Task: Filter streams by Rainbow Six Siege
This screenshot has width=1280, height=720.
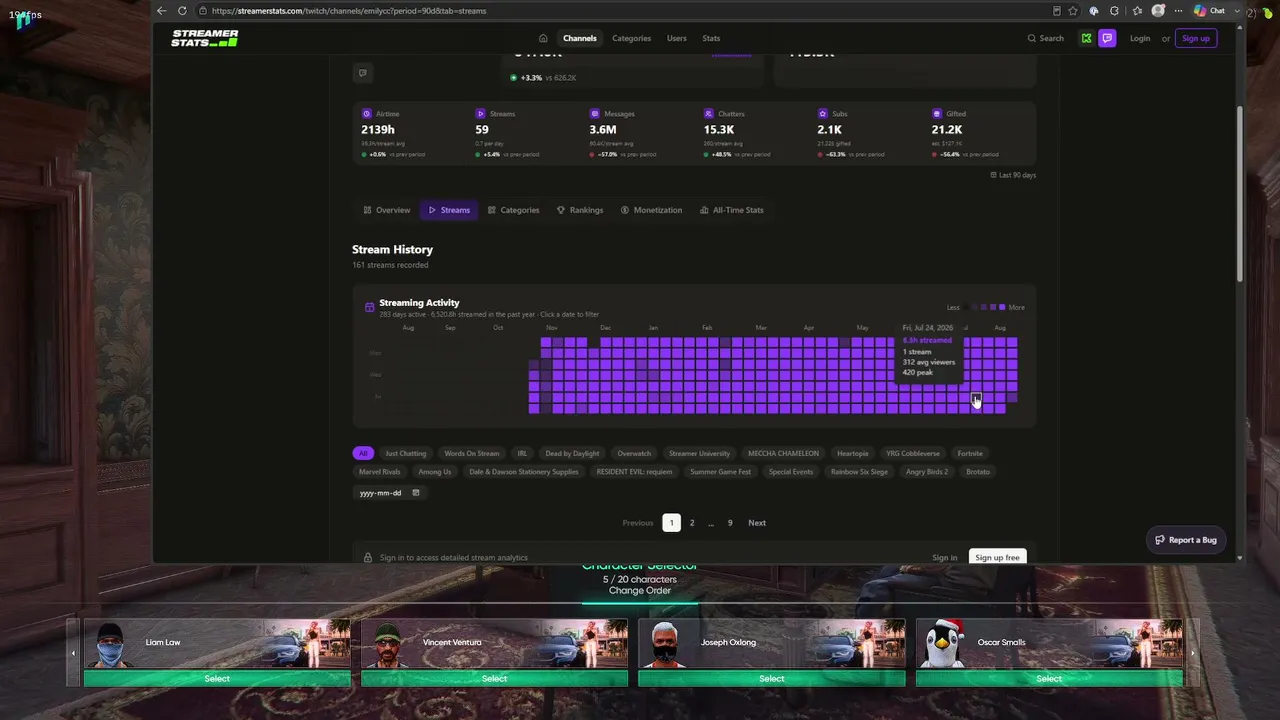Action: click(x=859, y=472)
